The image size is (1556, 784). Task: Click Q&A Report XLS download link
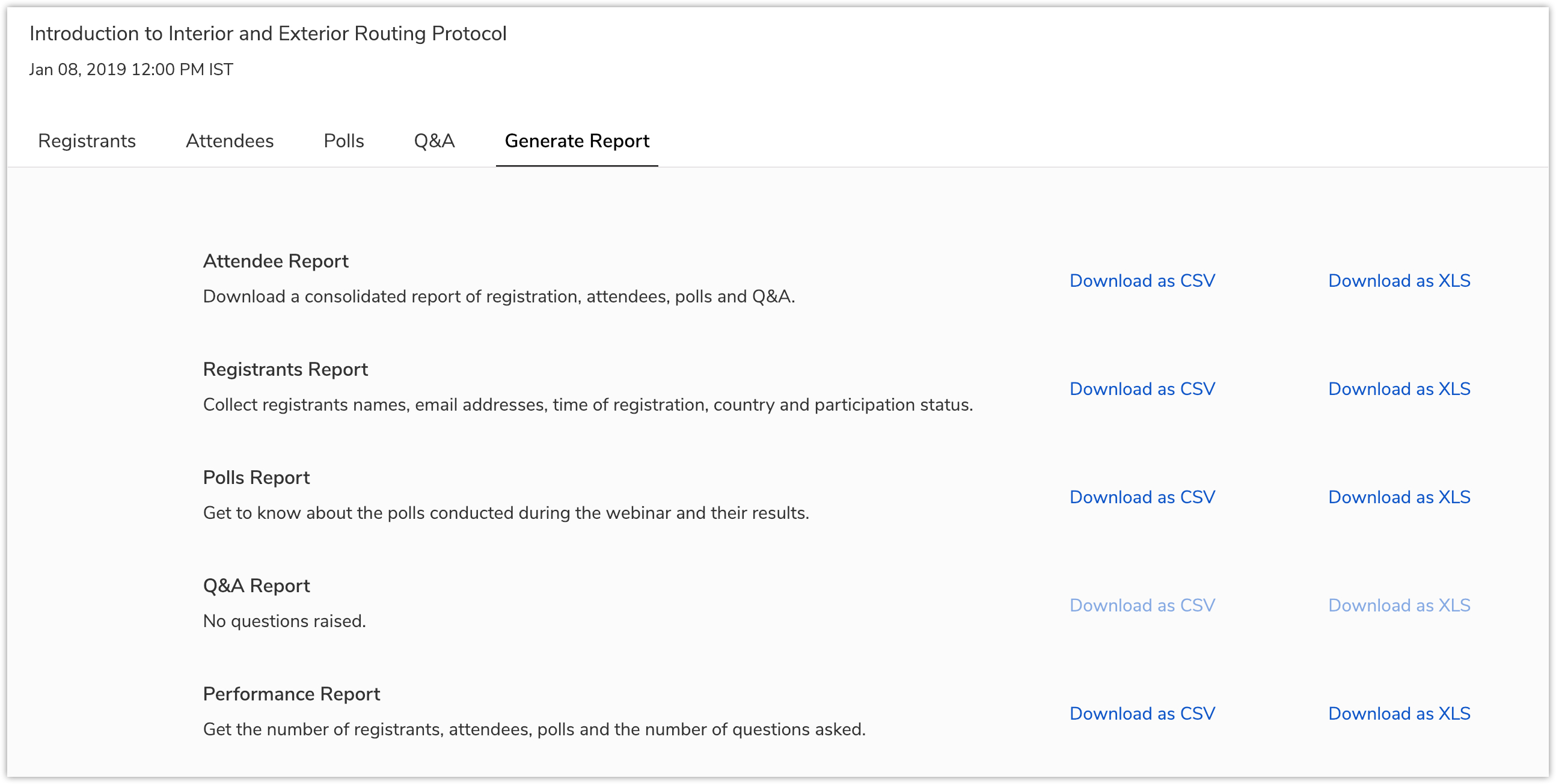tap(1399, 605)
